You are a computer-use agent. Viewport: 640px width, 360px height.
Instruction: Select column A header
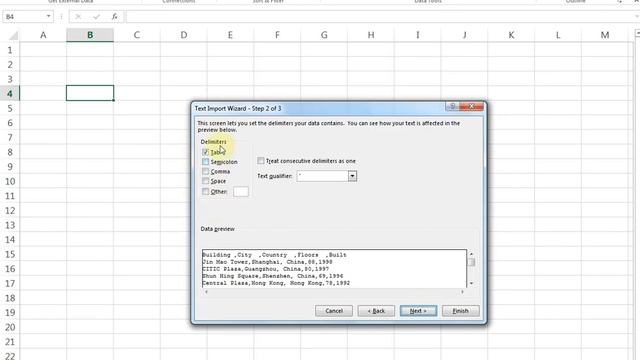(43, 35)
